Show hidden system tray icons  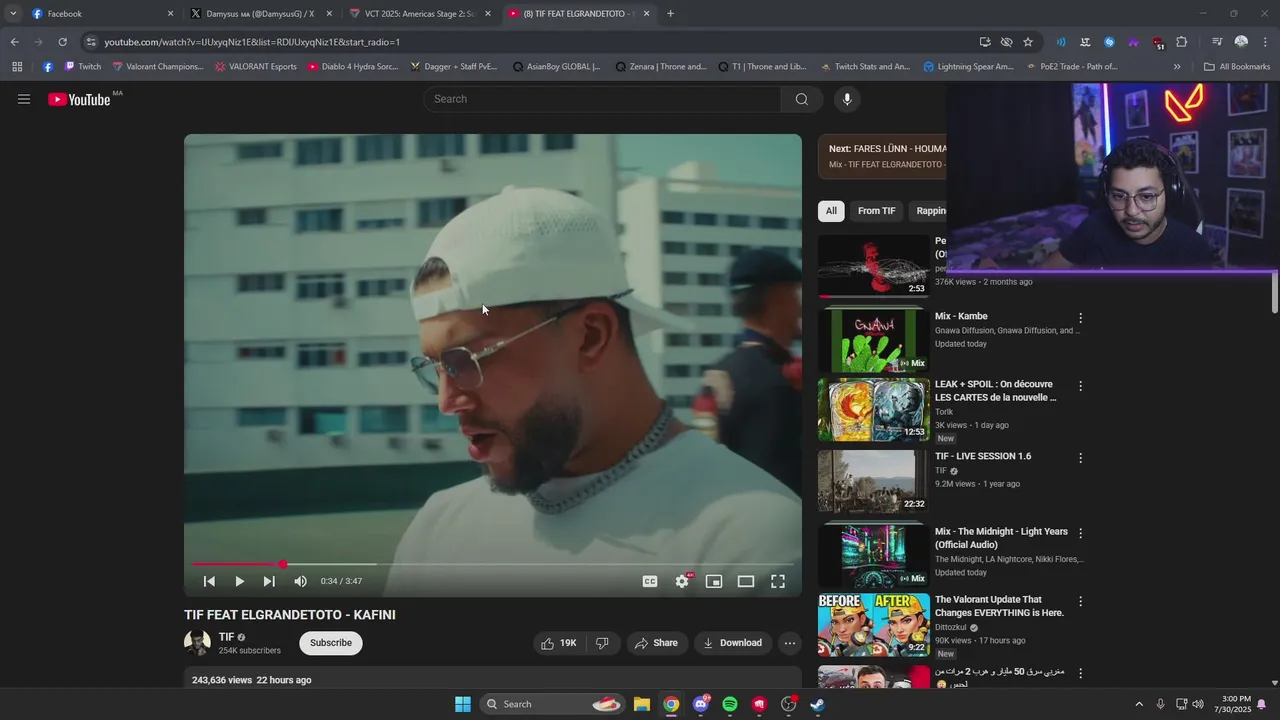1139,704
